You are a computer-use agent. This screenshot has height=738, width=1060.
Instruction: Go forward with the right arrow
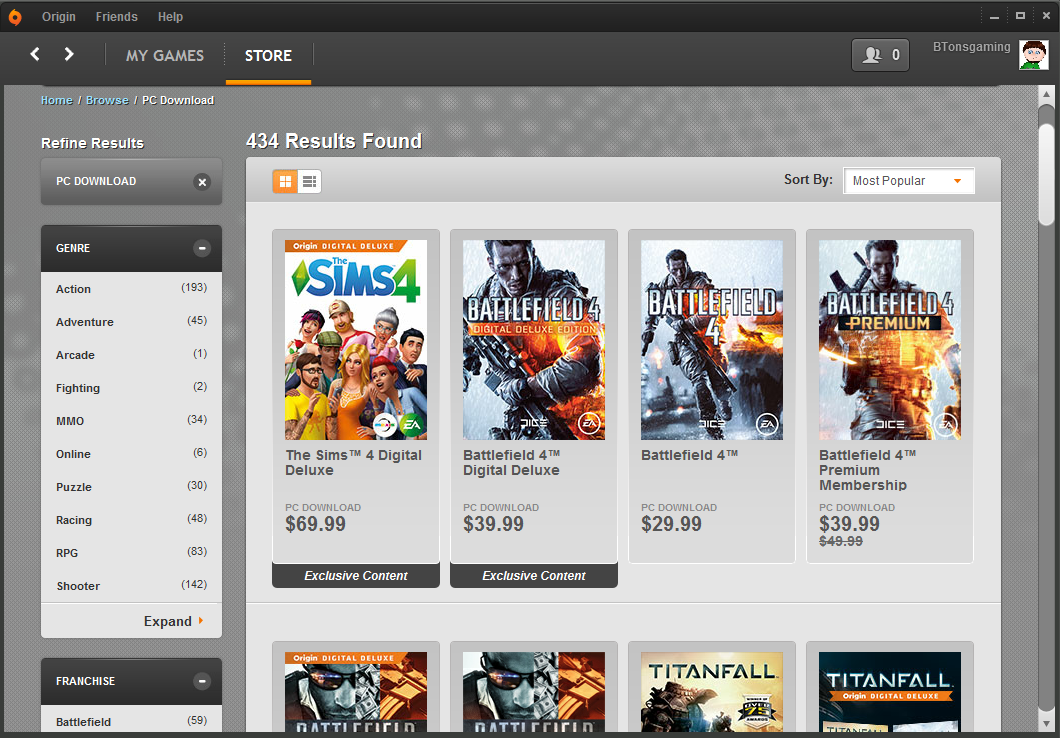[x=69, y=54]
